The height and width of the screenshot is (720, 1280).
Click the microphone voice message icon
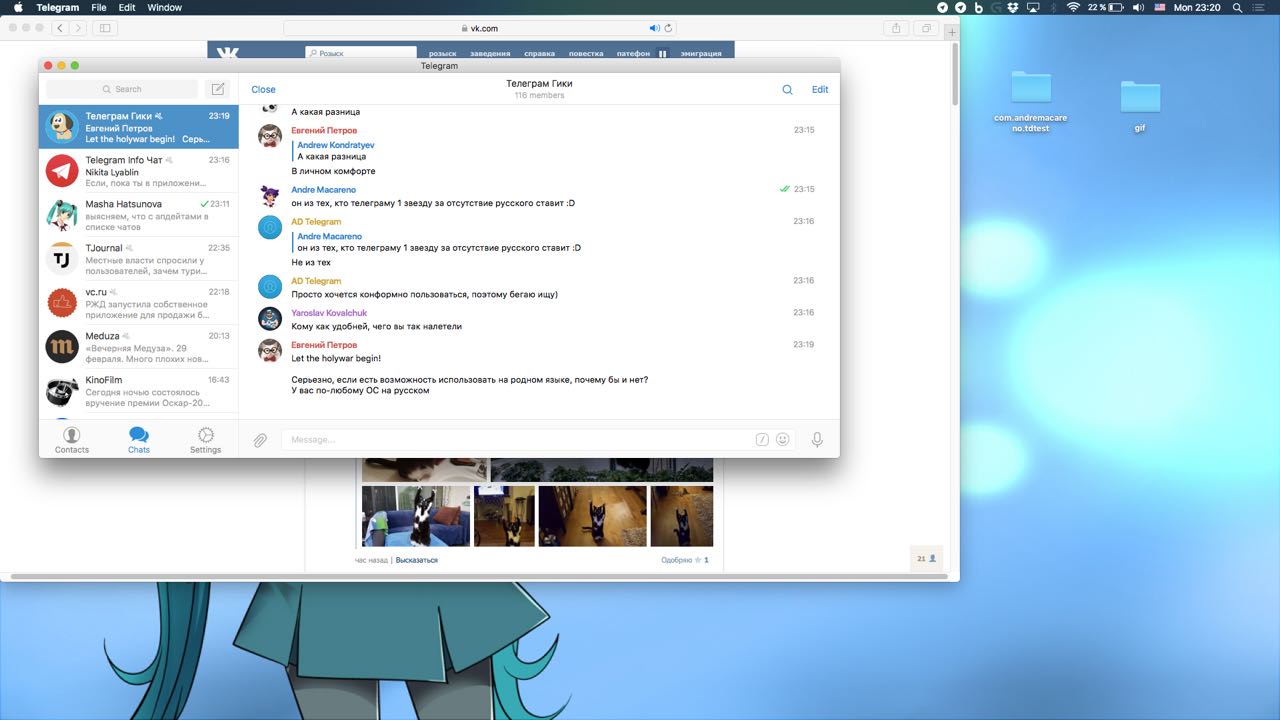[817, 439]
